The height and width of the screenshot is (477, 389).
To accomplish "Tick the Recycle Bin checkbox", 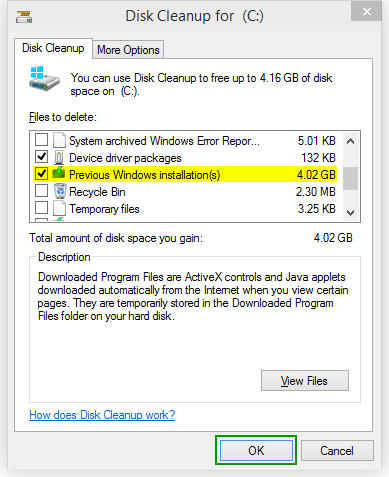I will [42, 191].
